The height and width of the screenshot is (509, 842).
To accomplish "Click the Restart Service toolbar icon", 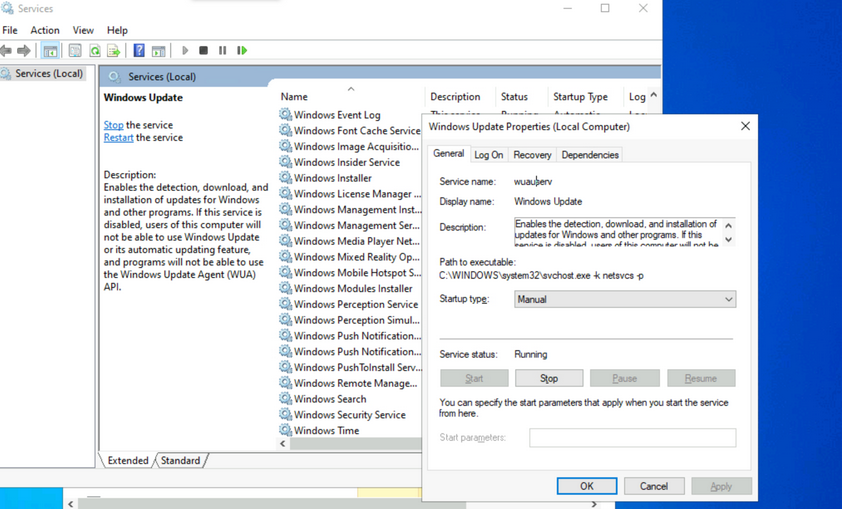I will (242, 50).
